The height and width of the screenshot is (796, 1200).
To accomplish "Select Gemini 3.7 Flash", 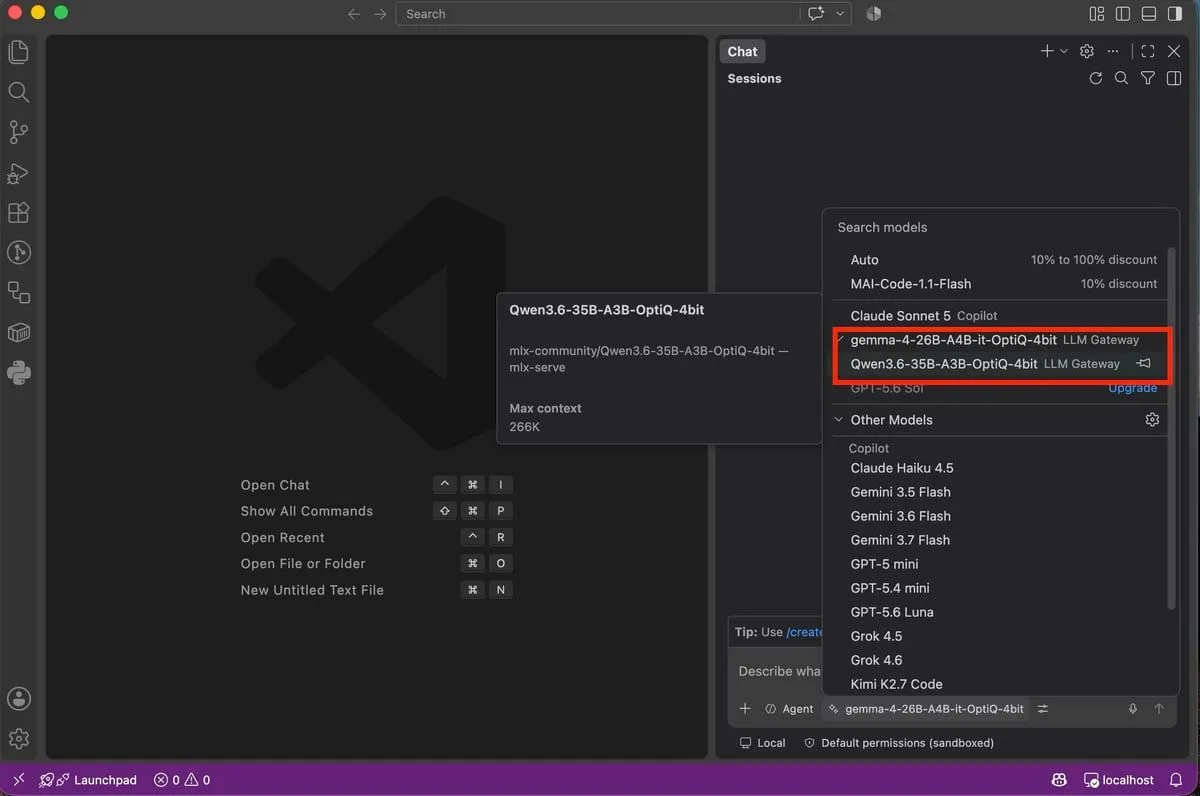I will pyautogui.click(x=999, y=540).
